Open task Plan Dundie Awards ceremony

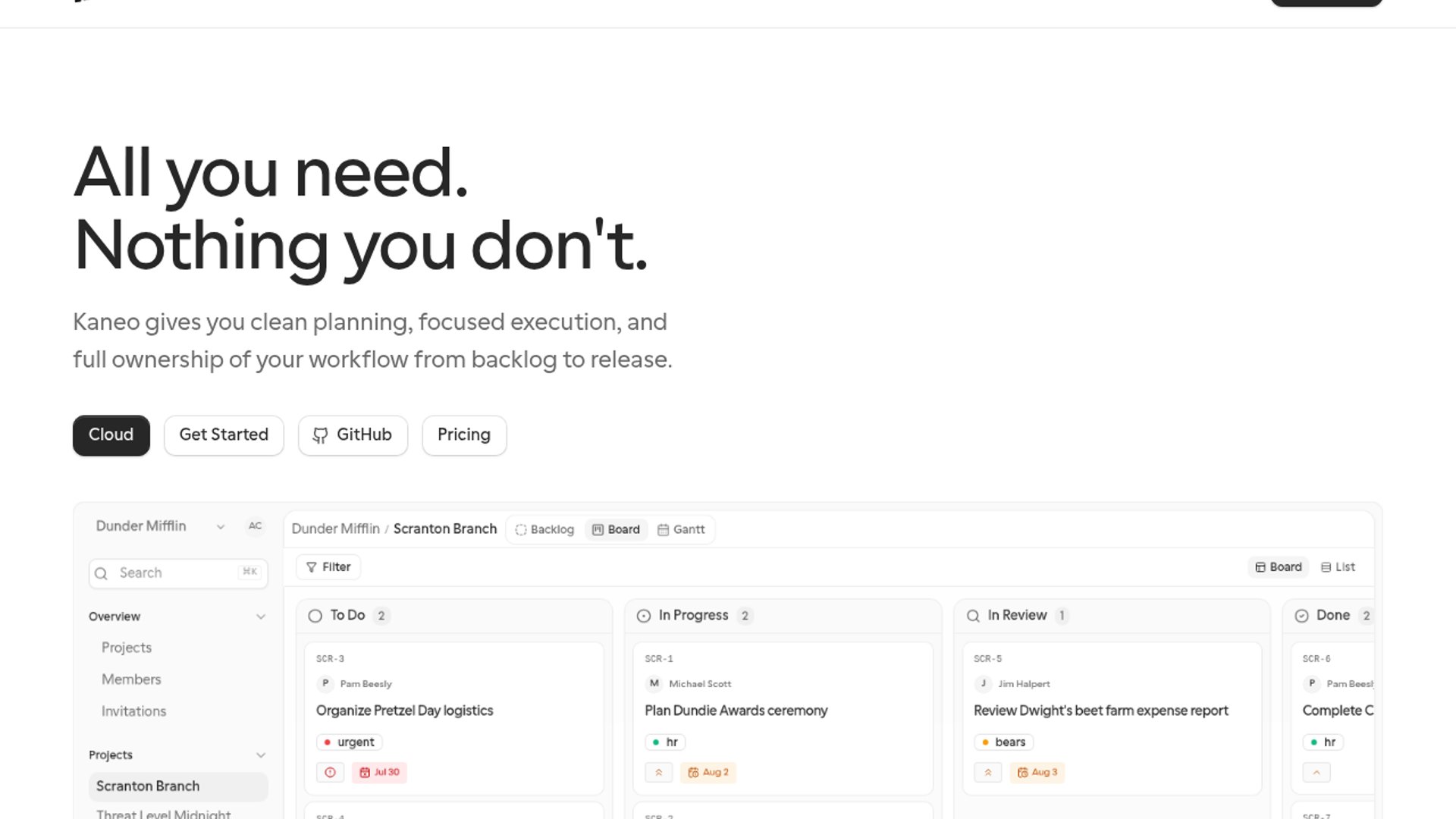736,711
